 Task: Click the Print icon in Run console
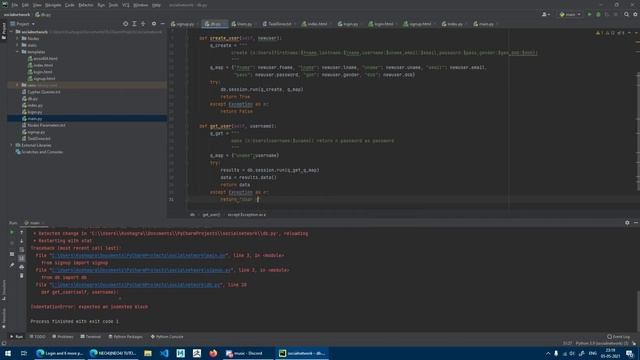[x=22, y=267]
